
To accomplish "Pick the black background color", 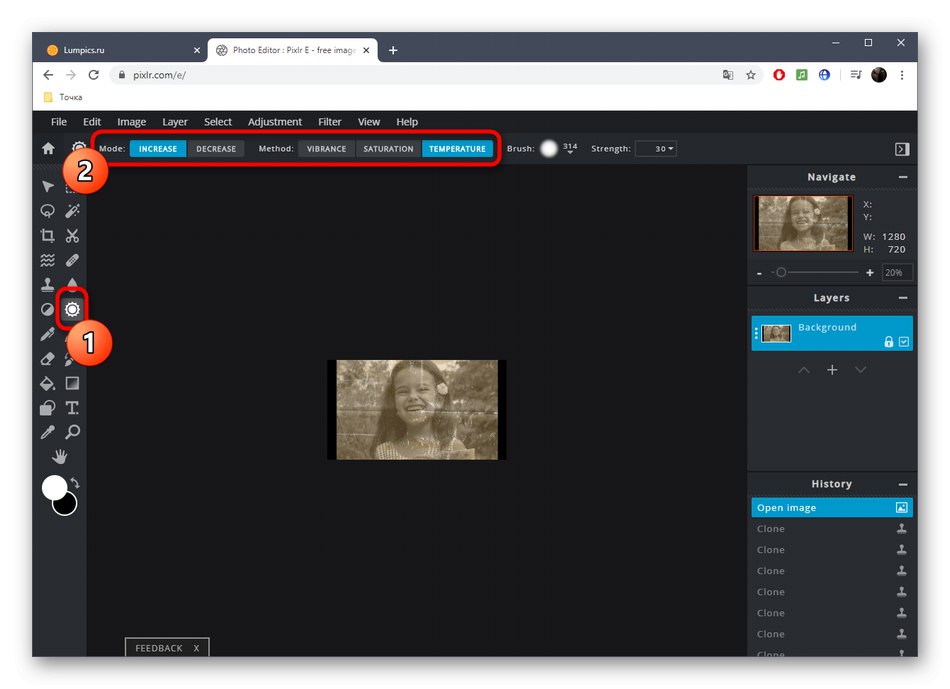I will [x=67, y=505].
